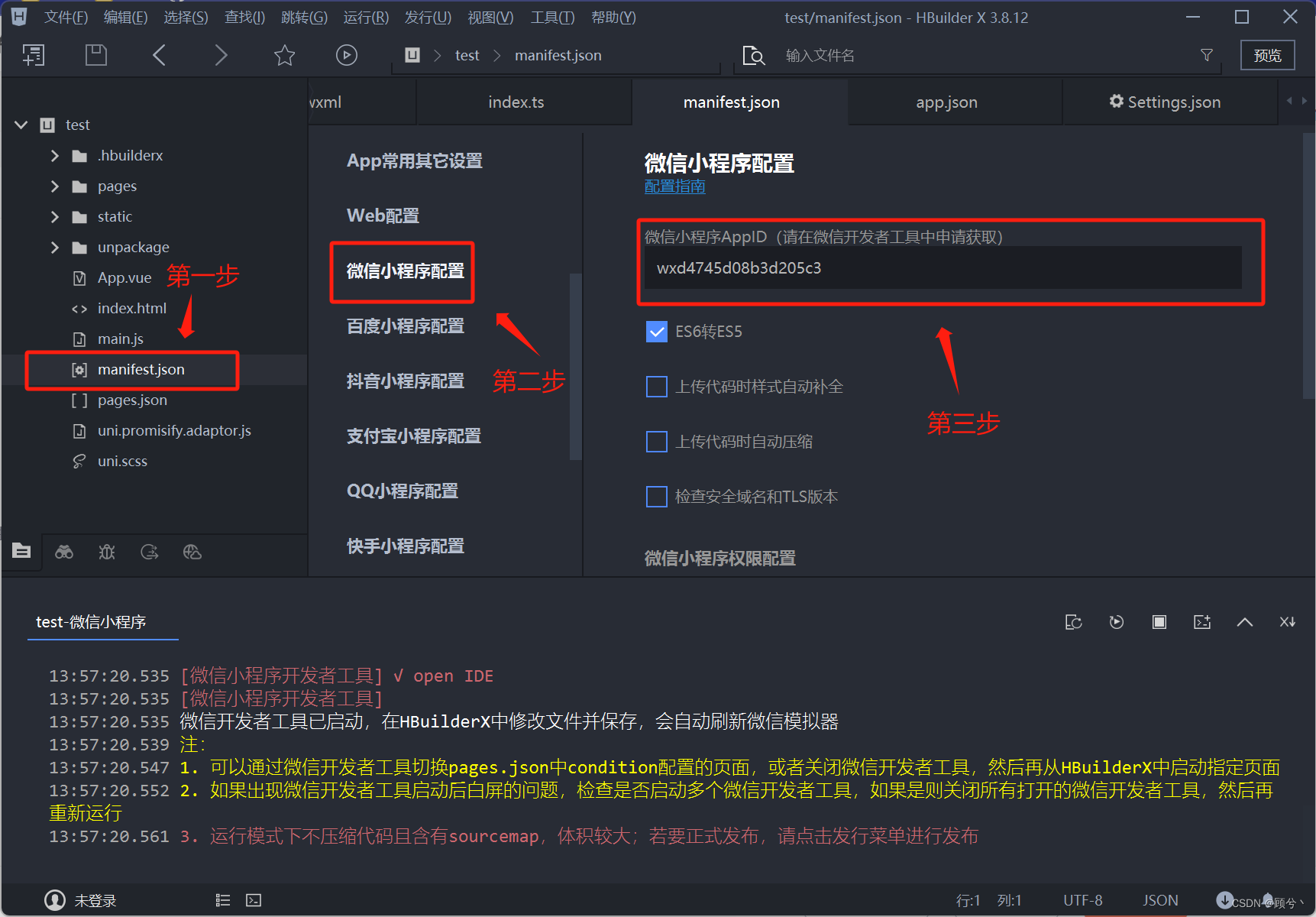This screenshot has width=1316, height=917.
Task: Click the new file toolbar icon
Action: (x=33, y=55)
